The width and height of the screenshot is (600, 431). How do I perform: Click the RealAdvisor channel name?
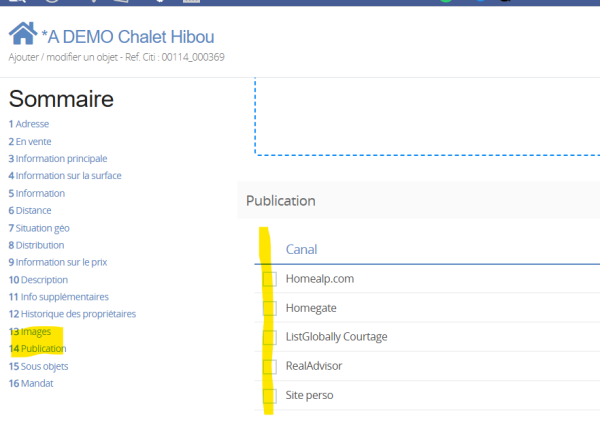click(314, 366)
